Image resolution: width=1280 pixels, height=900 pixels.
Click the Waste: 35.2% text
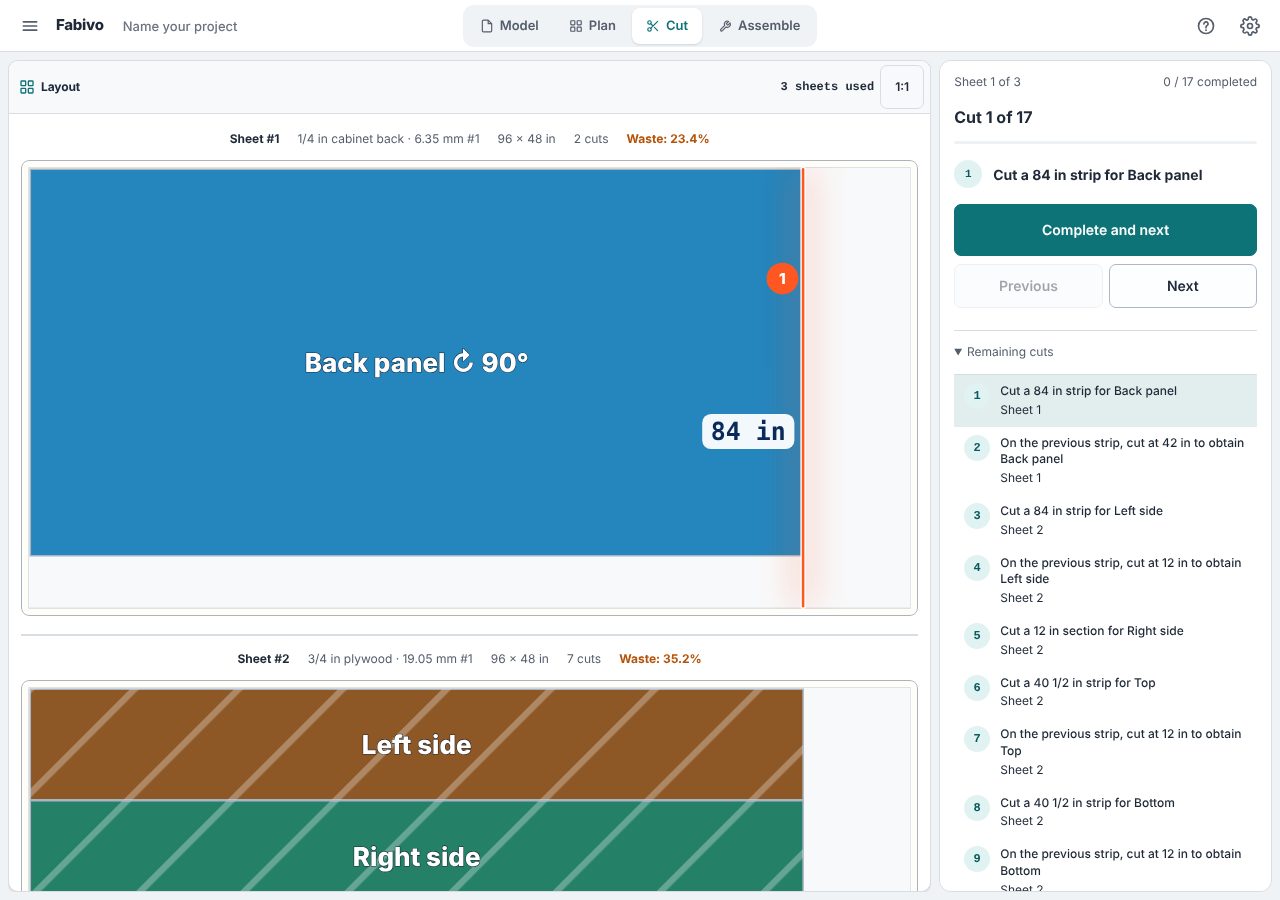(660, 659)
